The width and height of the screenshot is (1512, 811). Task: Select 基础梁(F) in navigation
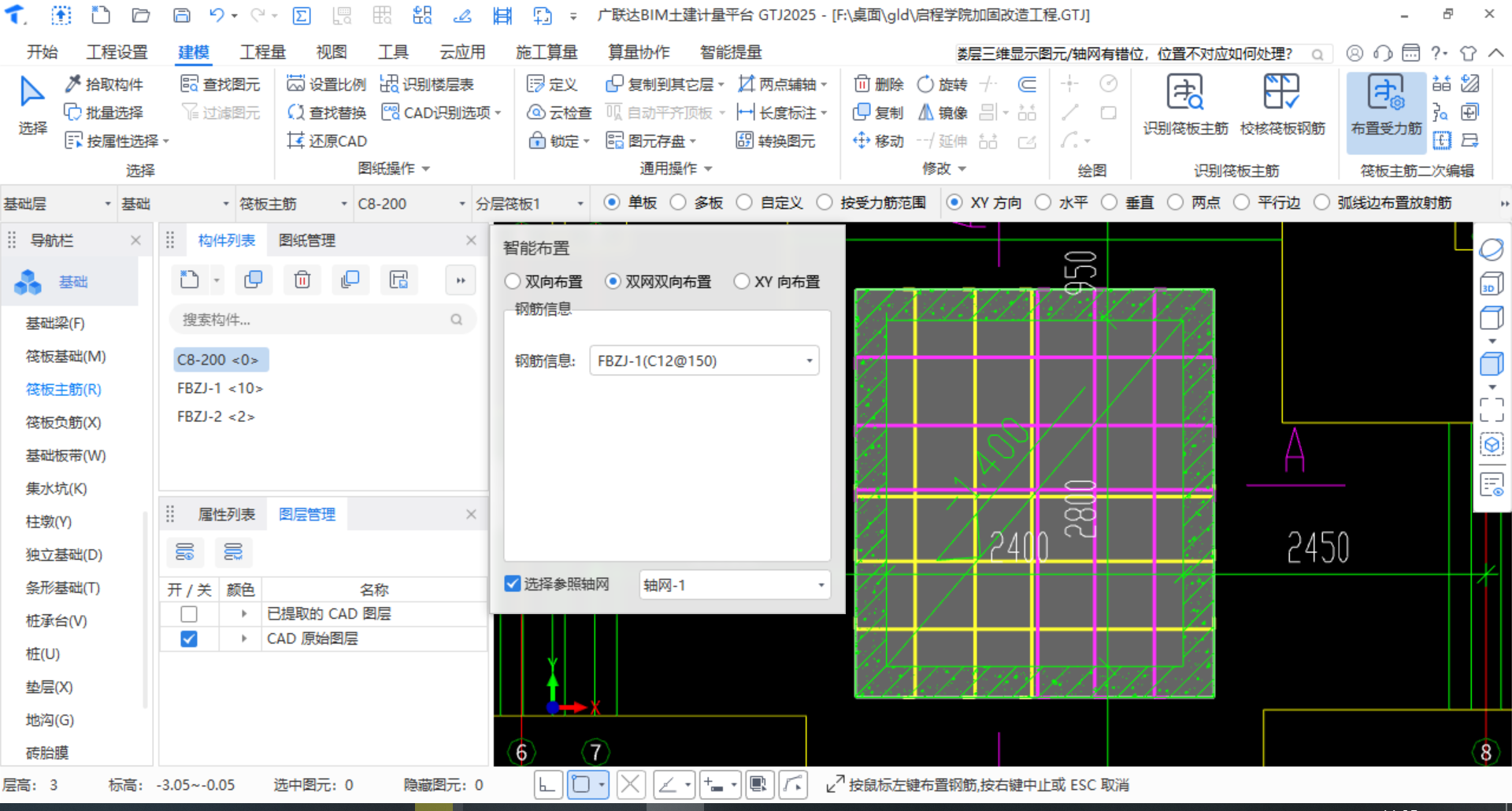point(55,323)
